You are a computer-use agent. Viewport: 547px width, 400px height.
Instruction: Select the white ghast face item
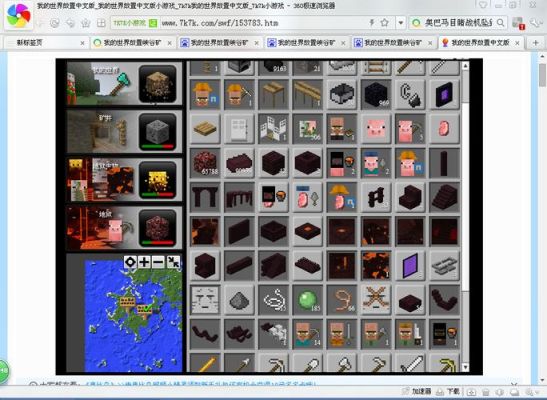pyautogui.click(x=205, y=300)
